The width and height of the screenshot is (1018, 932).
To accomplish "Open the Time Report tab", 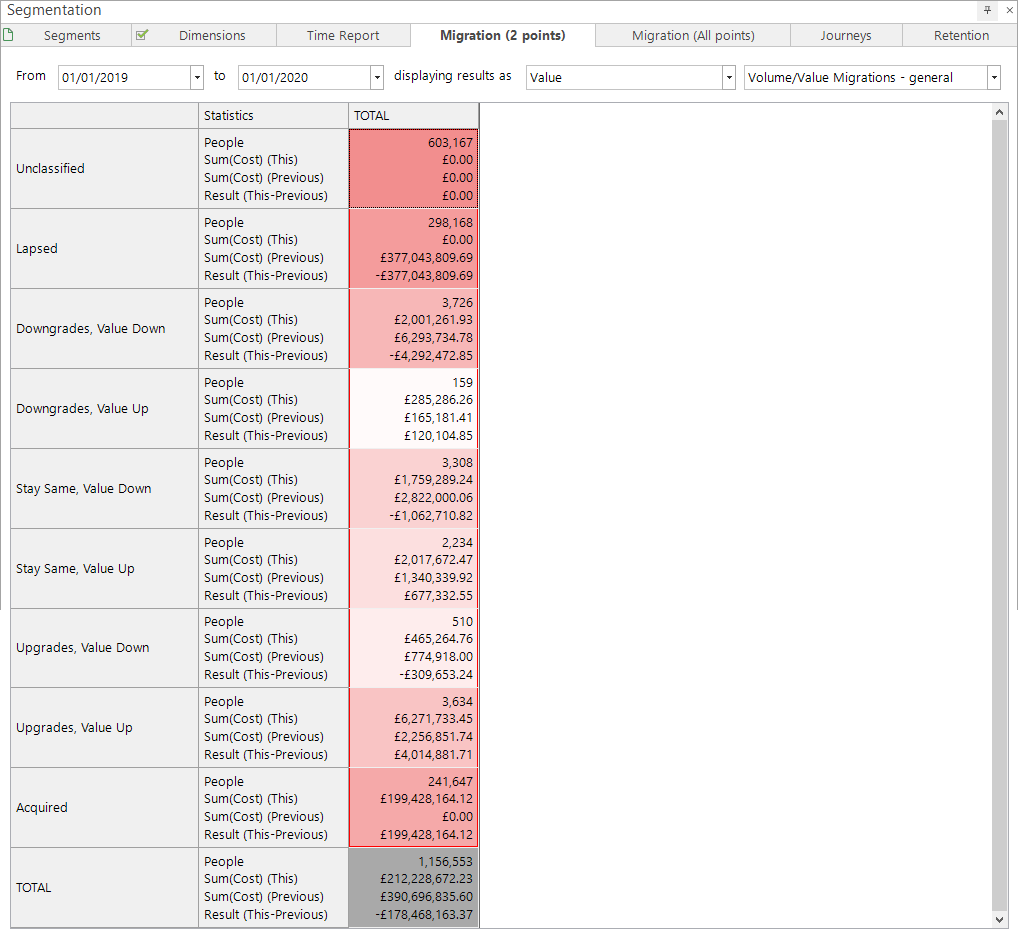I will (343, 36).
